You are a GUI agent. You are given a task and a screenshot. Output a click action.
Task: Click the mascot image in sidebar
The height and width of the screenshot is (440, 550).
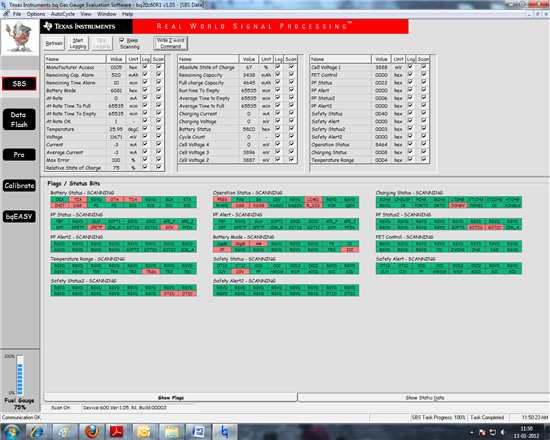[x=20, y=37]
